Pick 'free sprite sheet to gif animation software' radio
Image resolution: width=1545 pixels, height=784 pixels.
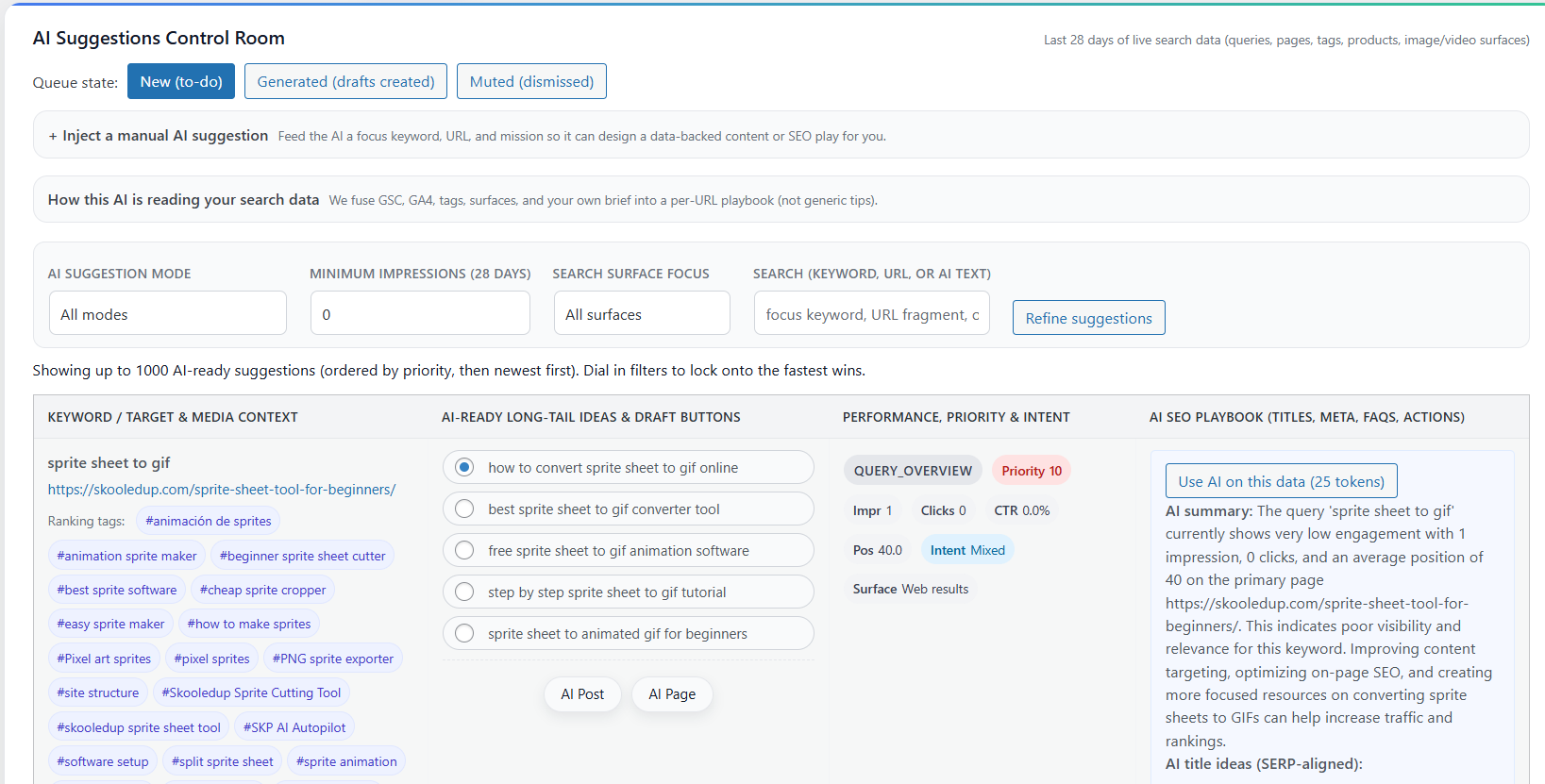pyautogui.click(x=464, y=551)
